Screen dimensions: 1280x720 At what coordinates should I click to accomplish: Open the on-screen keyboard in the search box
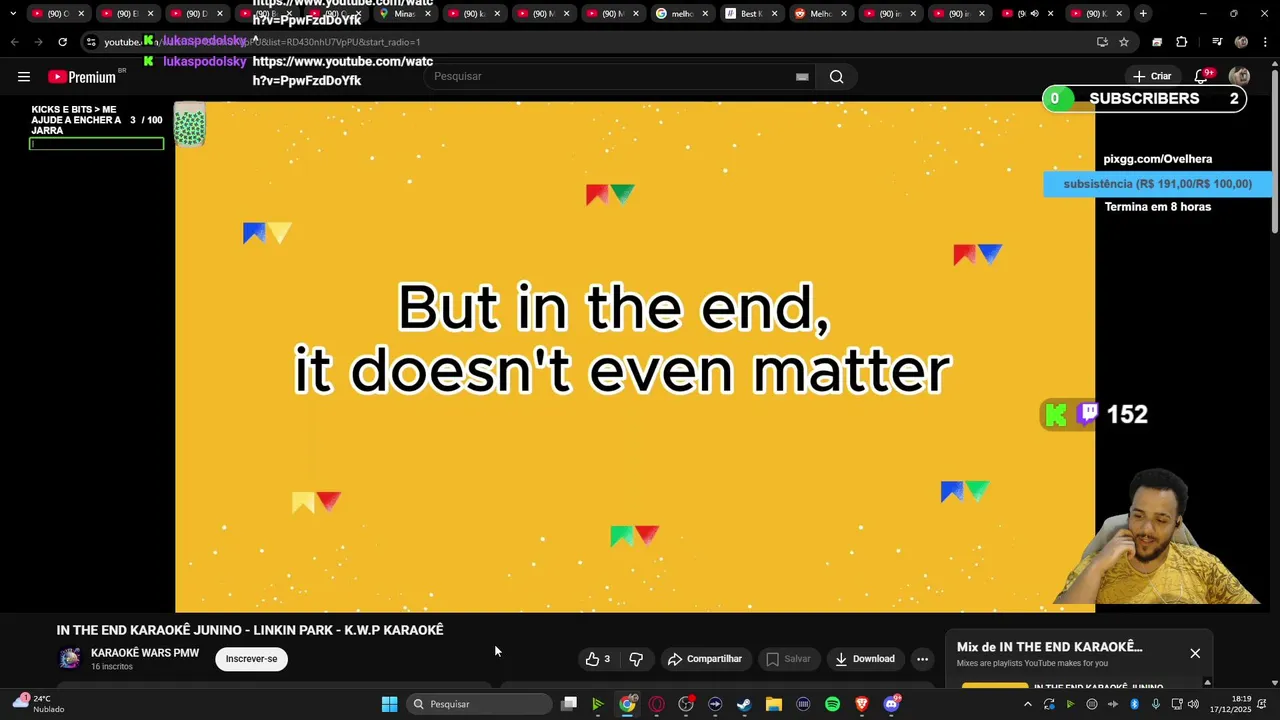pos(802,77)
